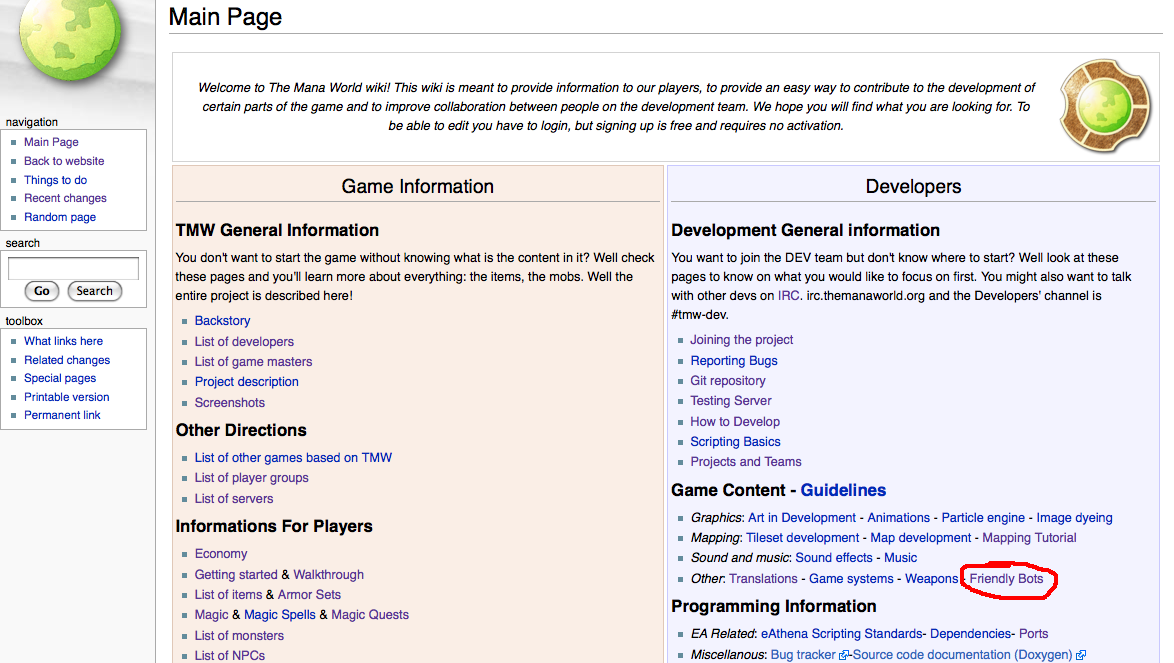This screenshot has width=1174, height=663.
Task: Open List of other games based on TMW
Action: pos(294,457)
